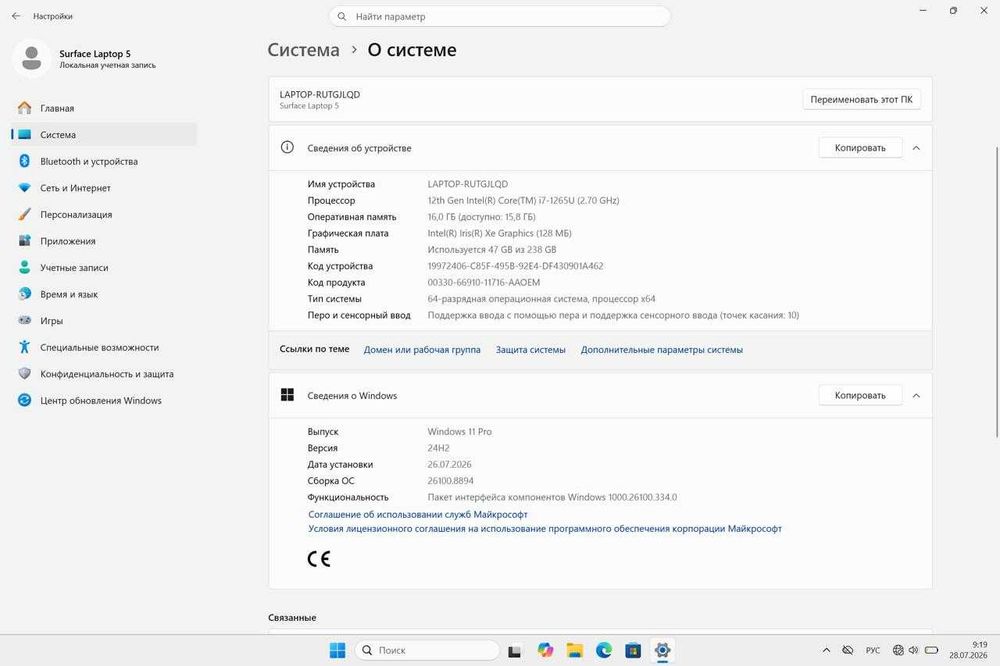This screenshot has width=1000, height=666.
Task: Collapse the Сведения об устройстве section
Action: (916, 147)
